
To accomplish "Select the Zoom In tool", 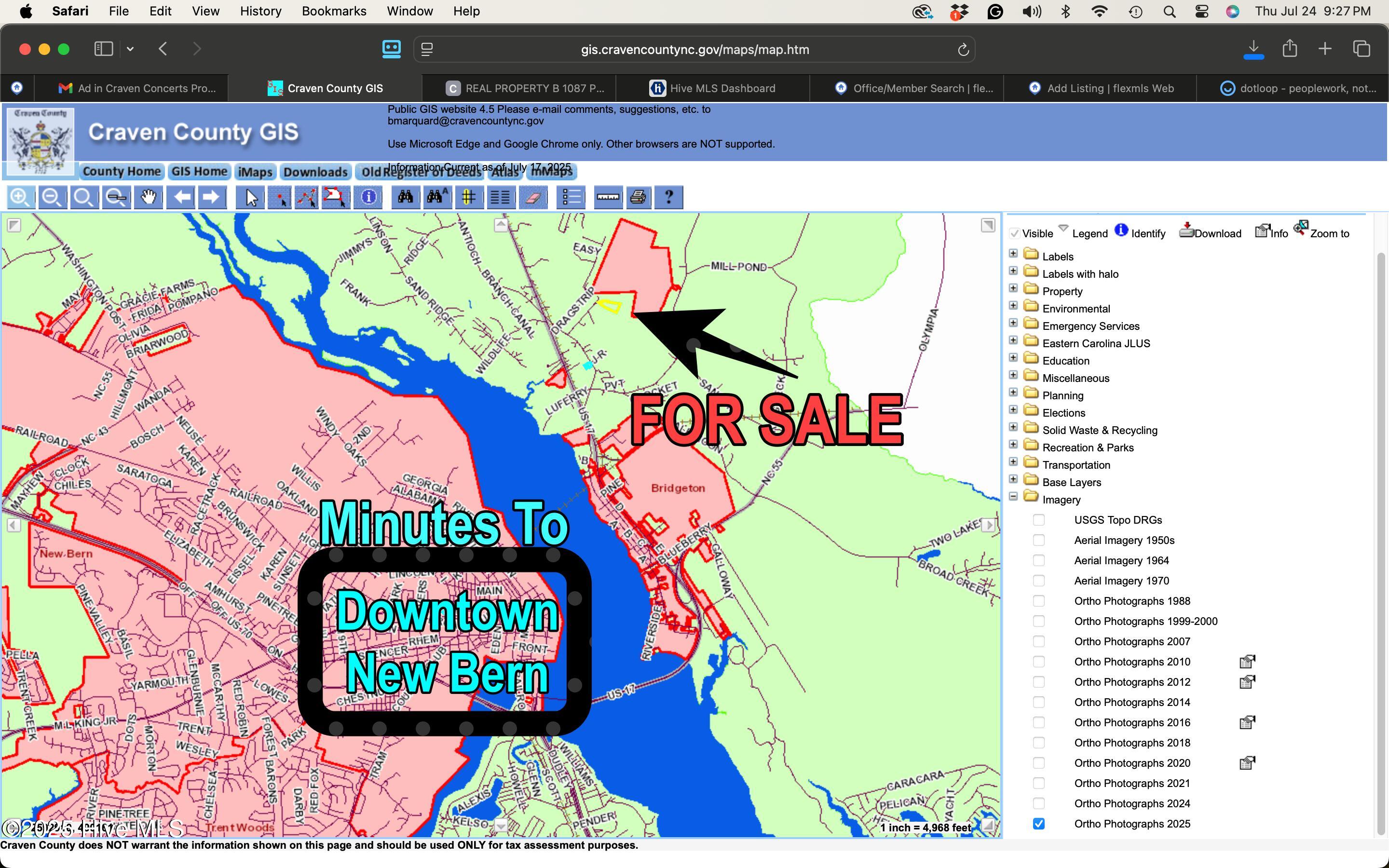I will point(21,198).
